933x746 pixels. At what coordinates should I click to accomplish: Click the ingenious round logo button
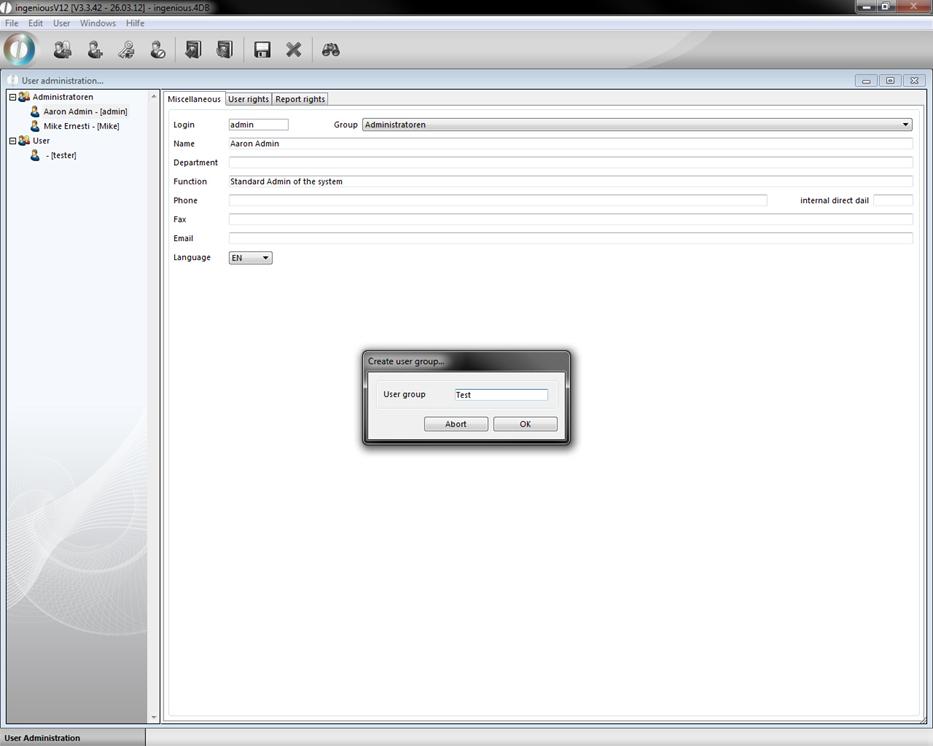(x=20, y=49)
